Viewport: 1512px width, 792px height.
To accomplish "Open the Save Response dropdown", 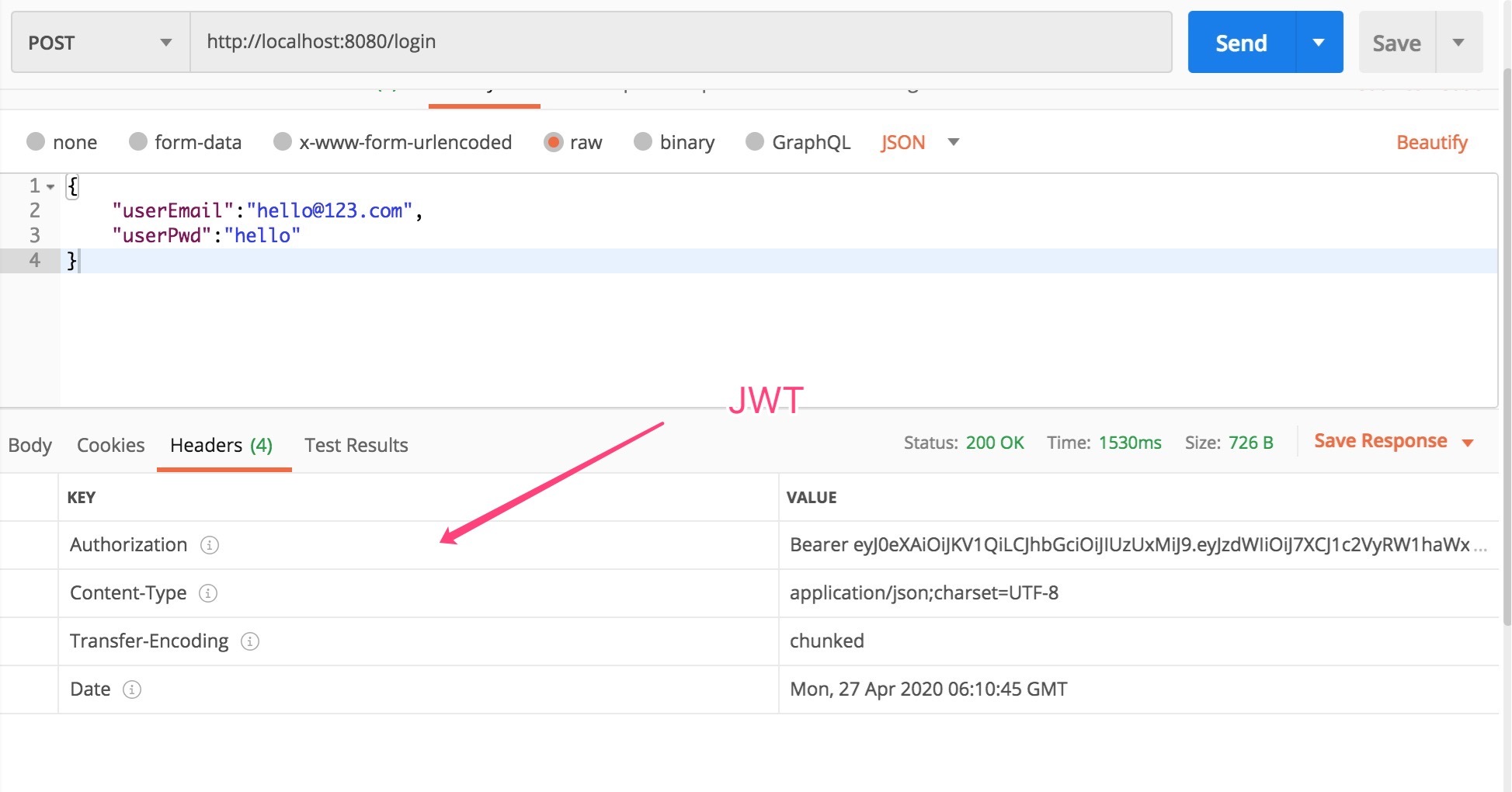I will (1468, 441).
